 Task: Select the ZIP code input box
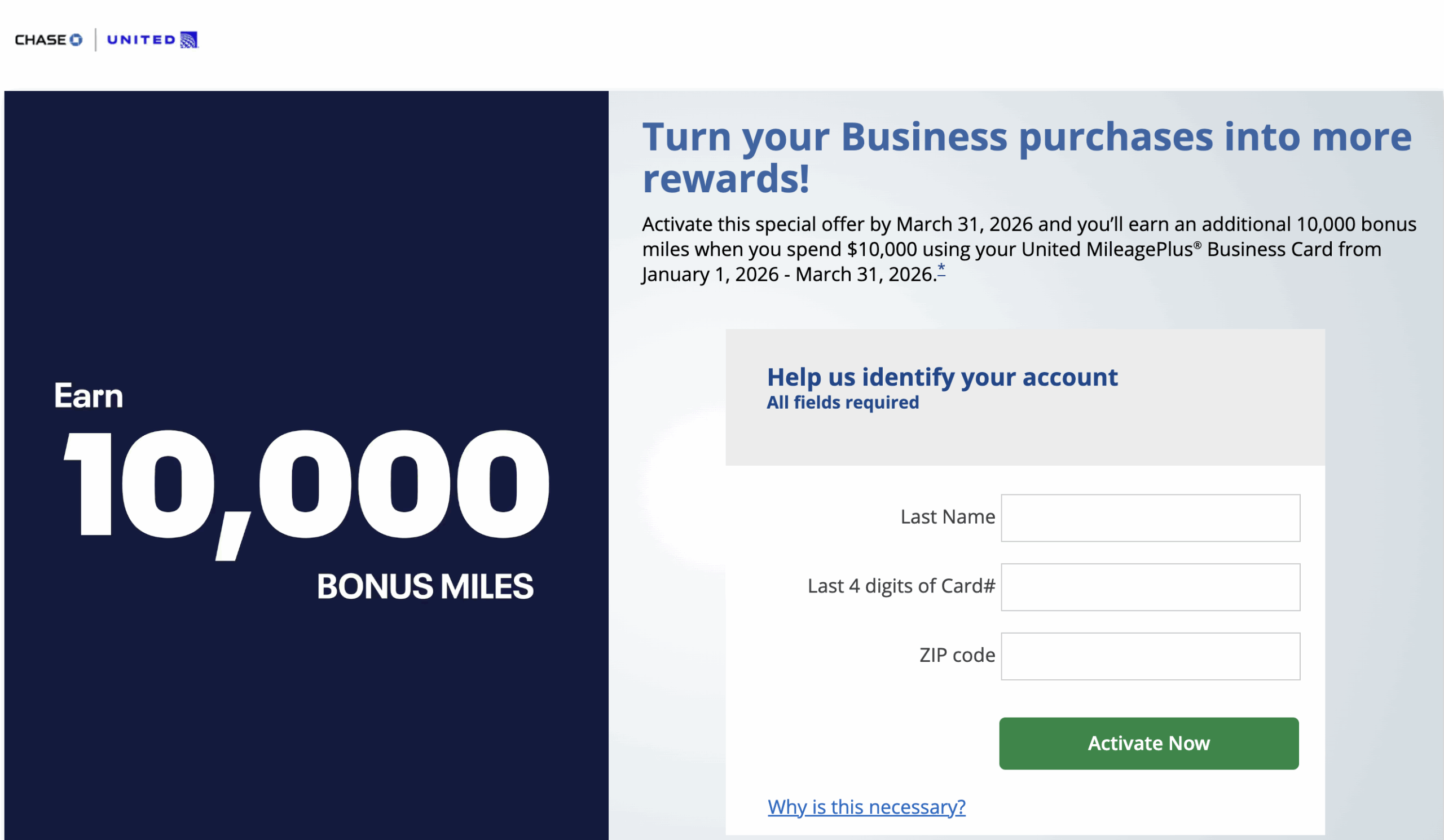[1150, 656]
